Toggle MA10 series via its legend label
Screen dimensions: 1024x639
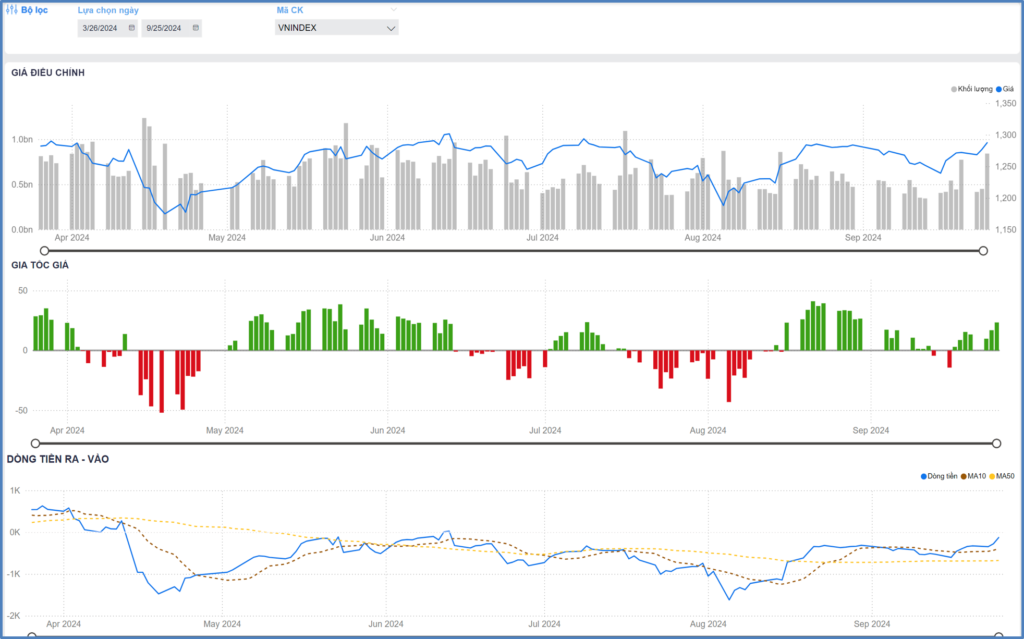(976, 476)
